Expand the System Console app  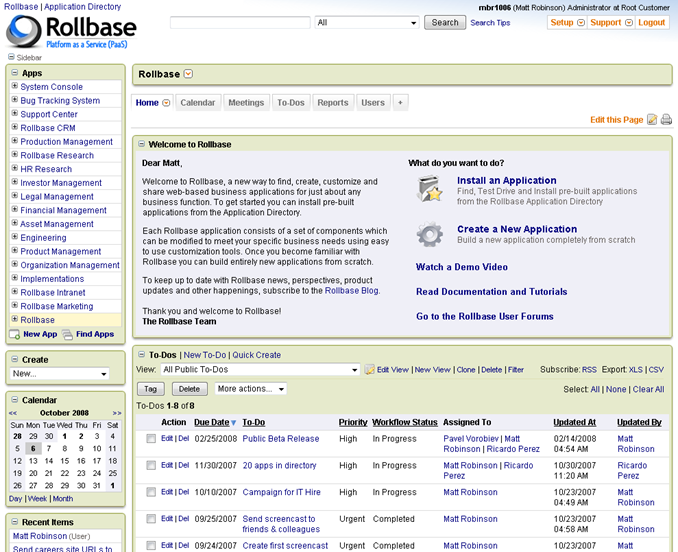tap(15, 86)
